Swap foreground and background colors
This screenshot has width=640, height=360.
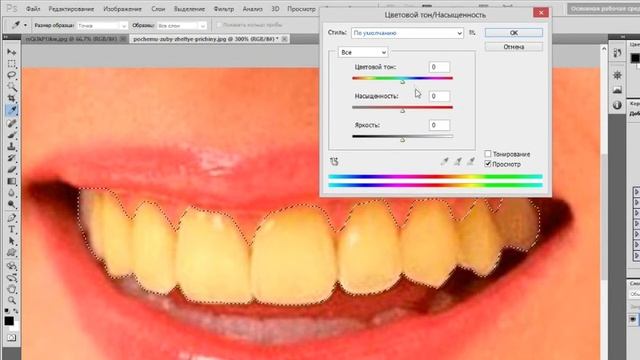point(16,312)
